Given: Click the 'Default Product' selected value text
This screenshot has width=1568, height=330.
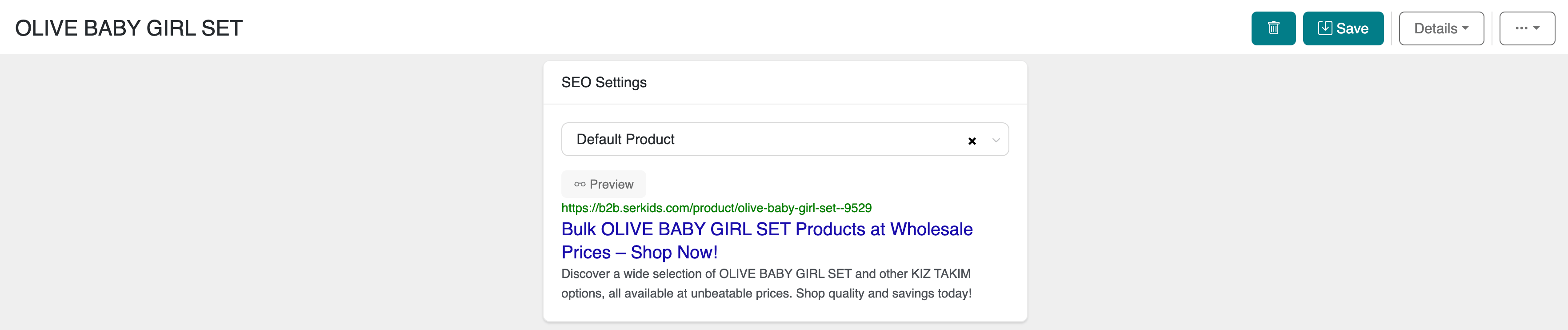Looking at the screenshot, I should [x=625, y=140].
